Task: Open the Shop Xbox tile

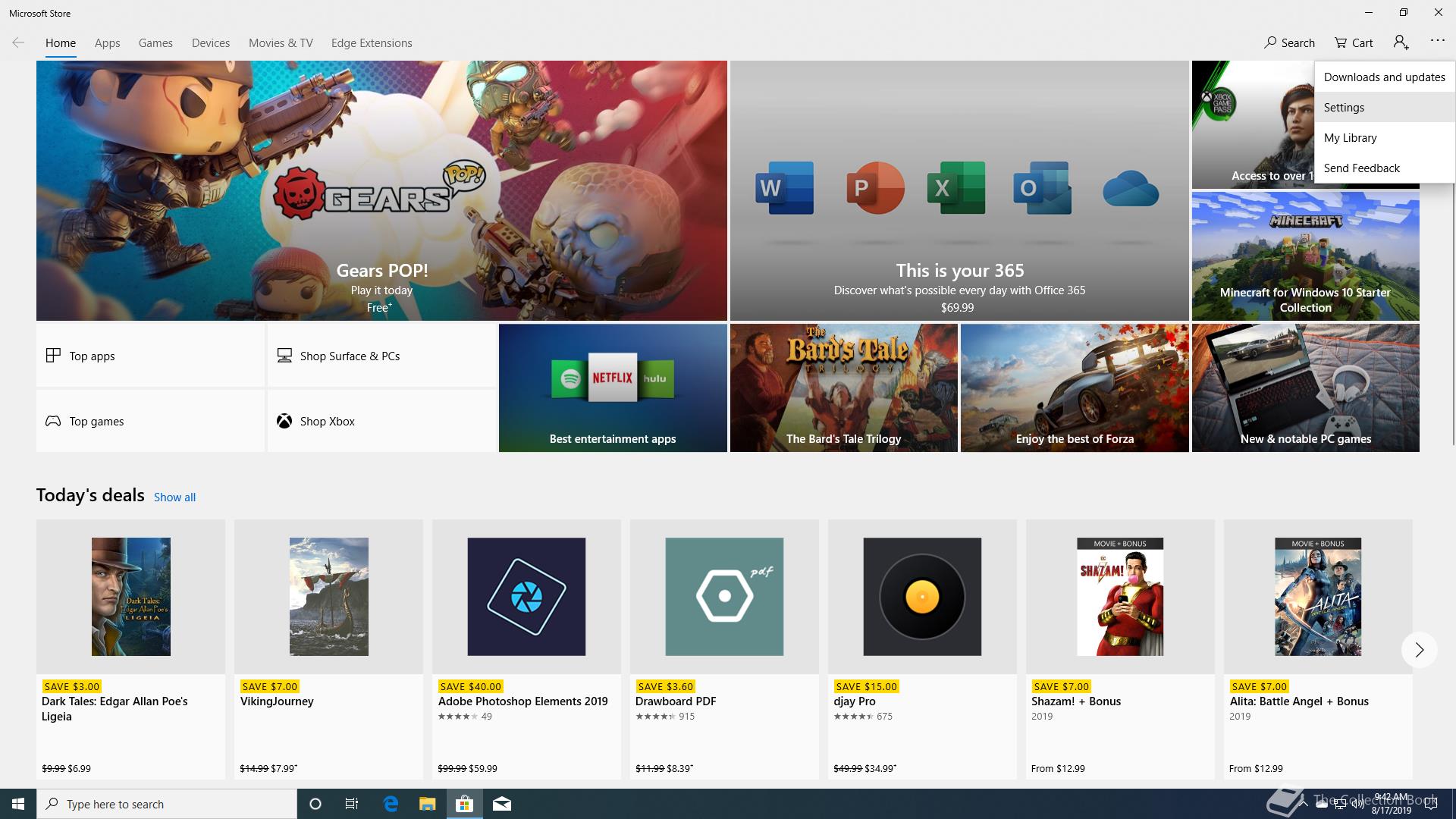Action: coord(381,421)
